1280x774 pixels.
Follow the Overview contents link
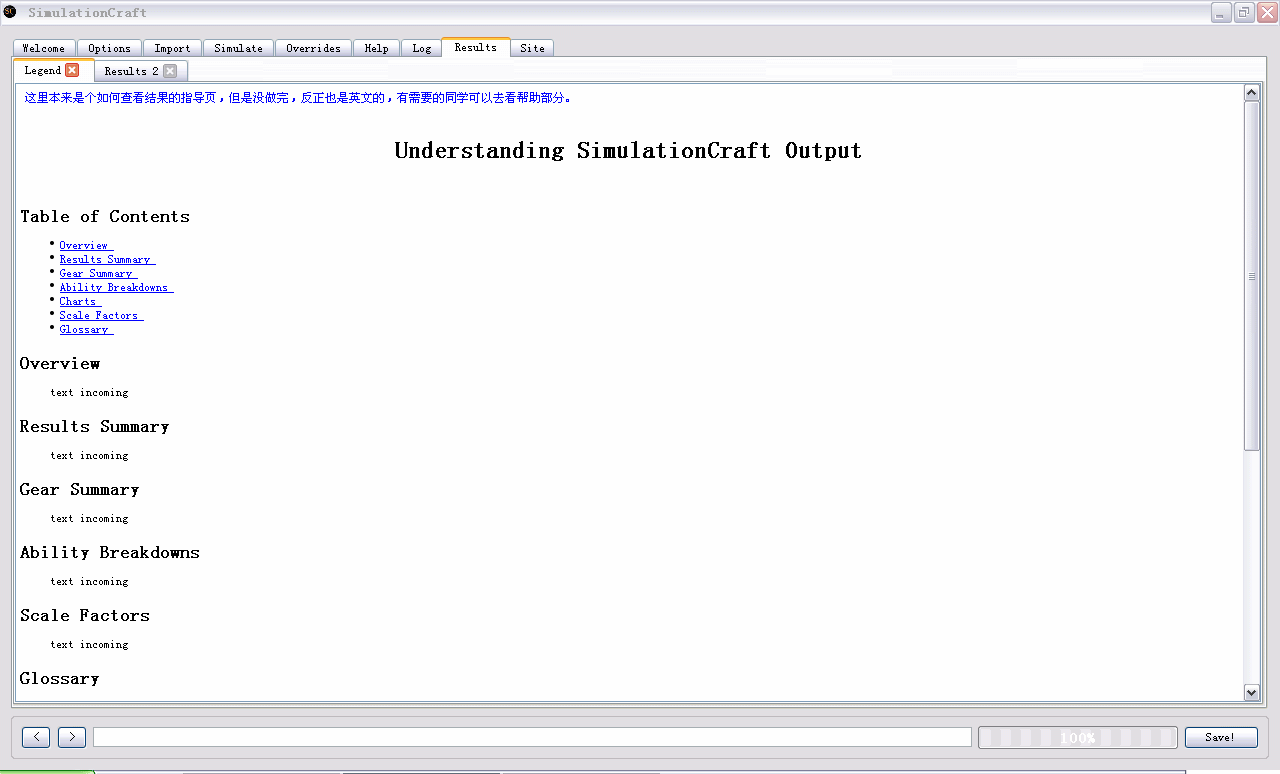(86, 245)
